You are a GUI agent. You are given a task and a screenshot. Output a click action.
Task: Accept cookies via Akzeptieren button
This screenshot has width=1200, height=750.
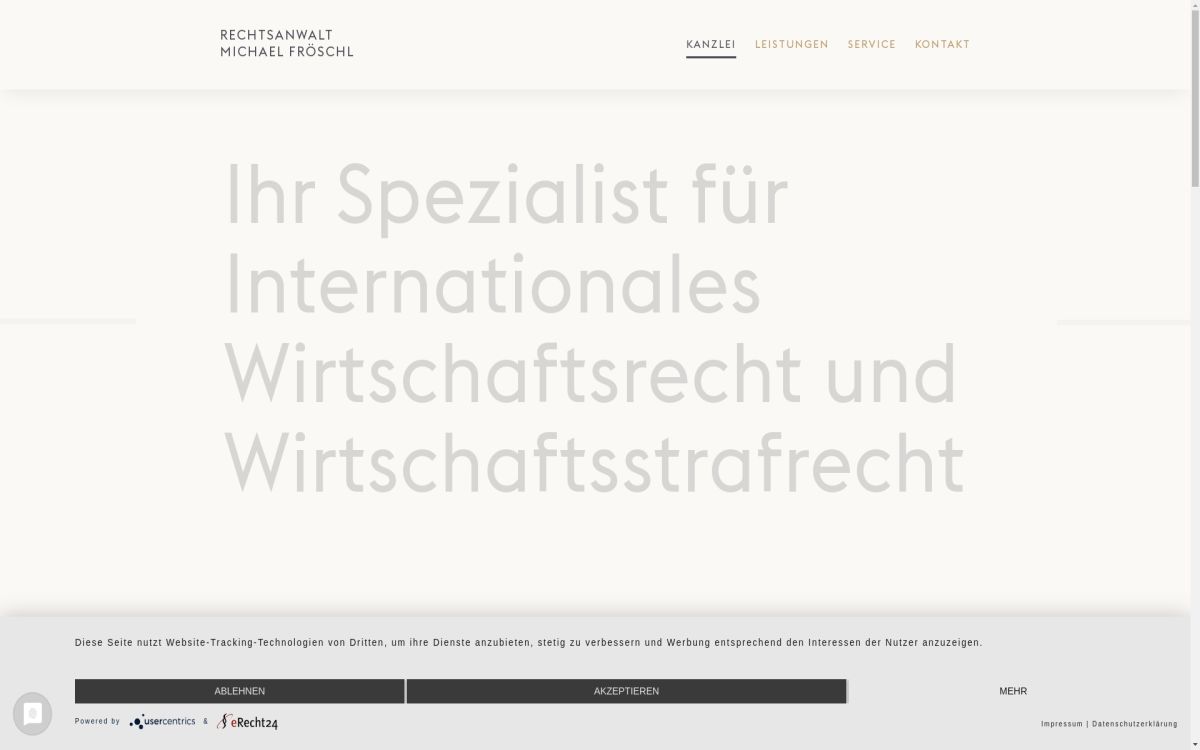[x=626, y=691]
